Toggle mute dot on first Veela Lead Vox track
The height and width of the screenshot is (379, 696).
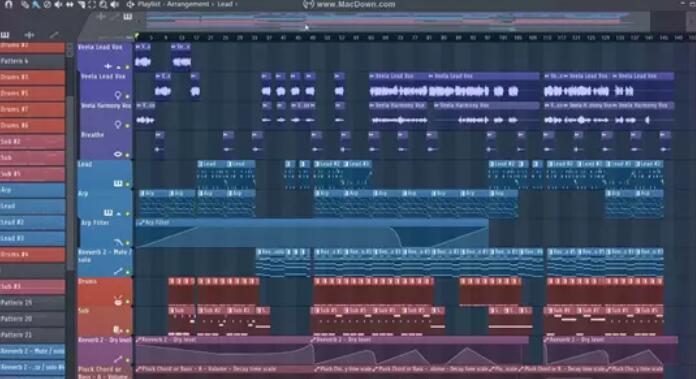tap(127, 67)
